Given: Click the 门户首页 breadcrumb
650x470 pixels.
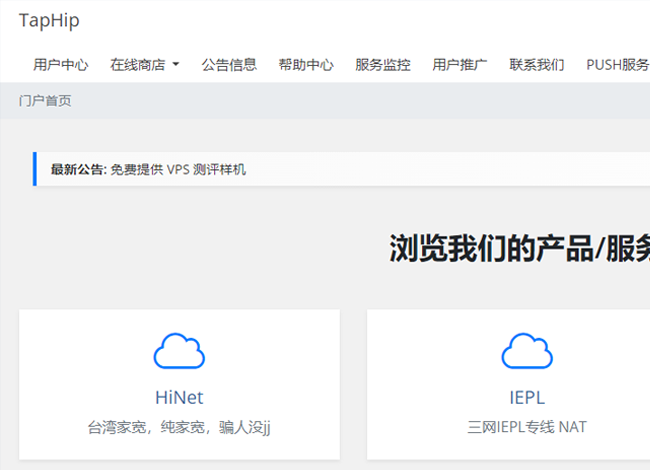Looking at the screenshot, I should 45,101.
